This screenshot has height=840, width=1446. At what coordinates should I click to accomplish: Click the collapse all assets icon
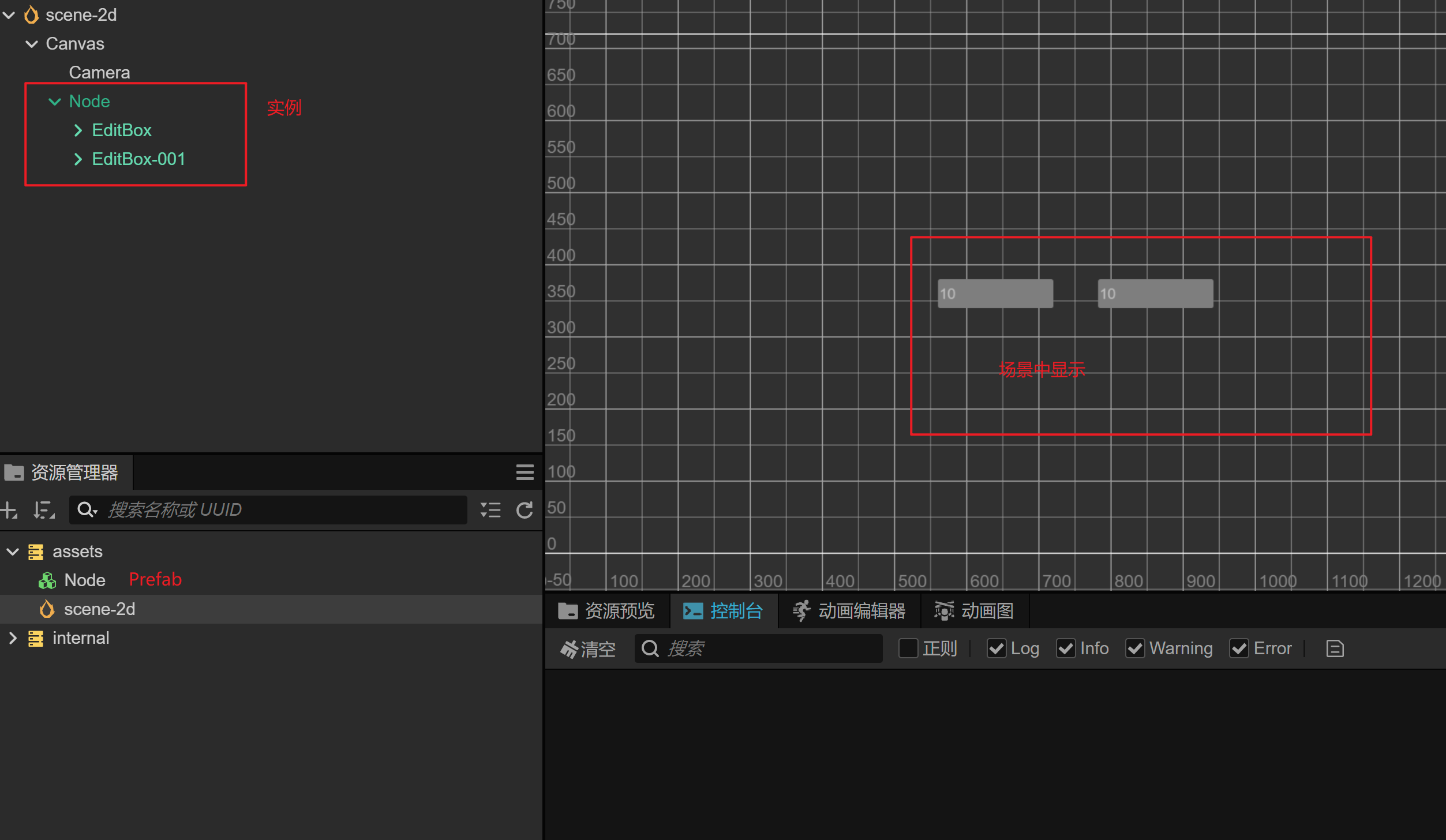(x=490, y=510)
